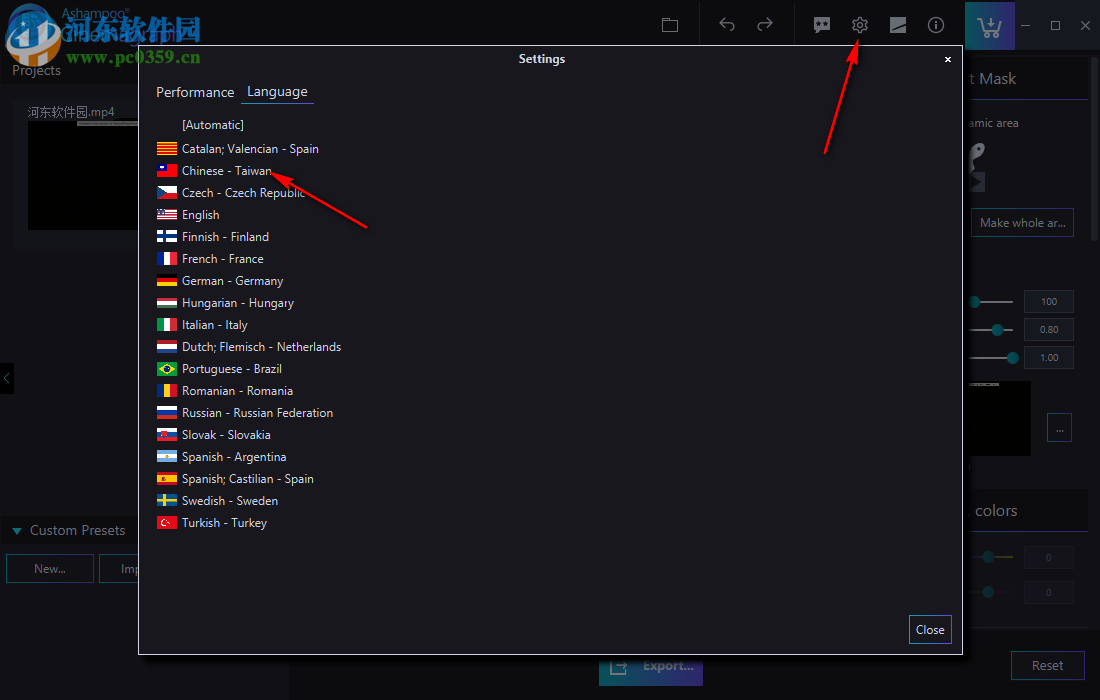Open project folder icon in toolbar
1100x700 pixels.
pos(670,25)
